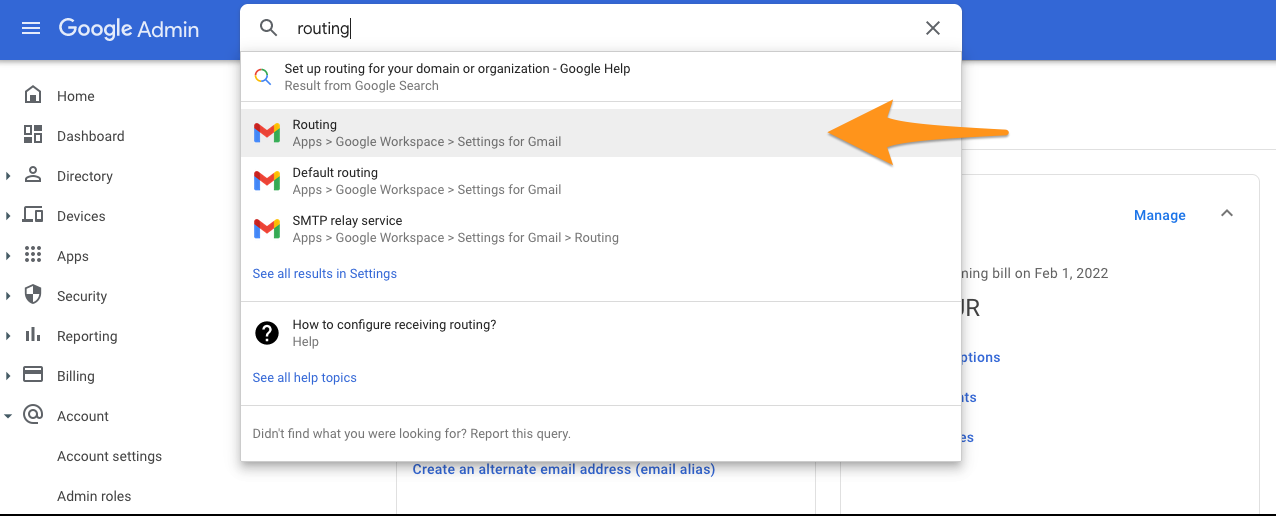Expand the Directory section arrow
Image resolution: width=1276 pixels, height=516 pixels.
[8, 176]
